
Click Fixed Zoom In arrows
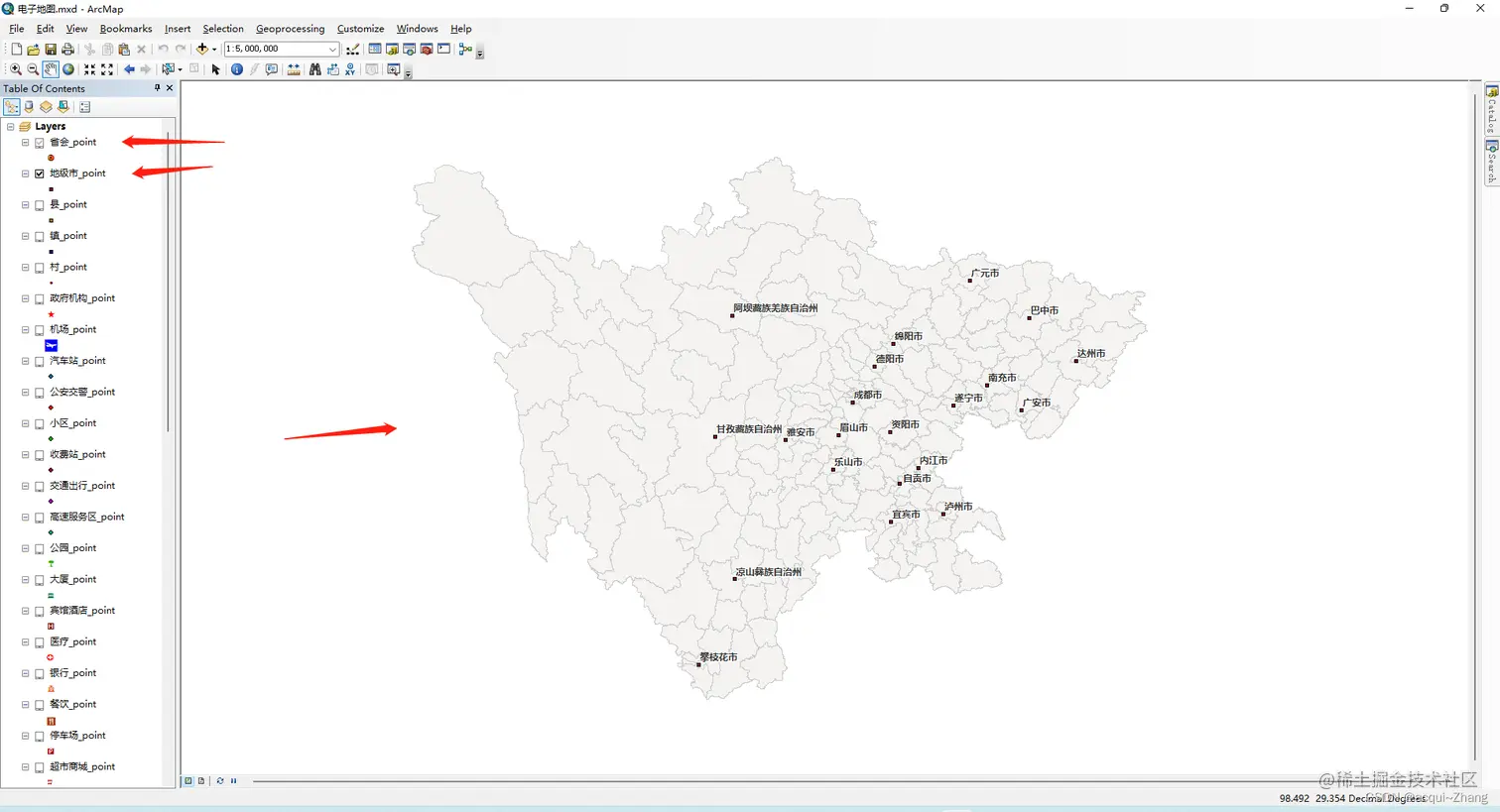[89, 69]
